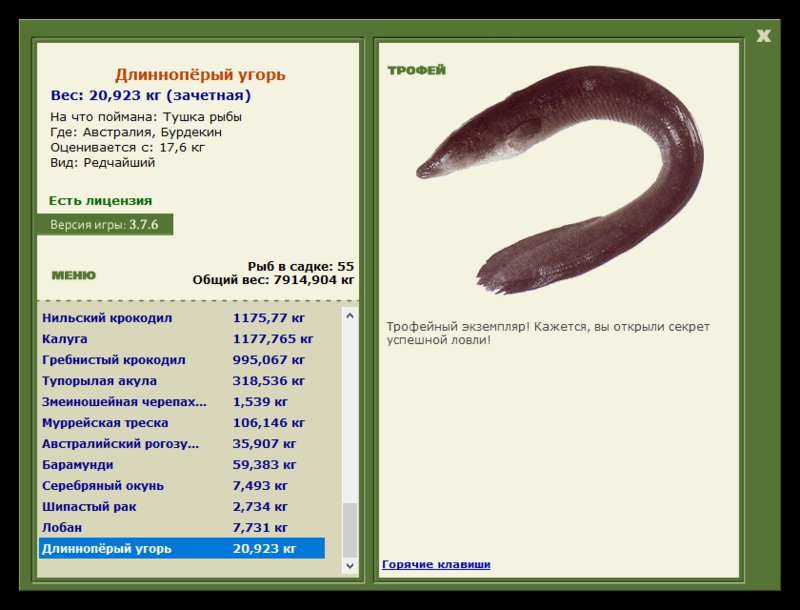Click the Есть лицензия status text
This screenshot has height=610, width=800.
coord(101,200)
